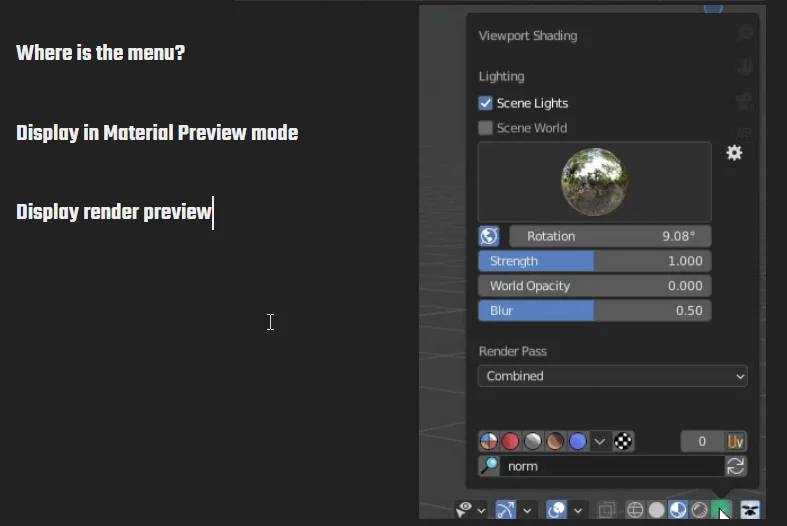Select the blue sphere icon
This screenshot has height=526, width=787.
(578, 442)
